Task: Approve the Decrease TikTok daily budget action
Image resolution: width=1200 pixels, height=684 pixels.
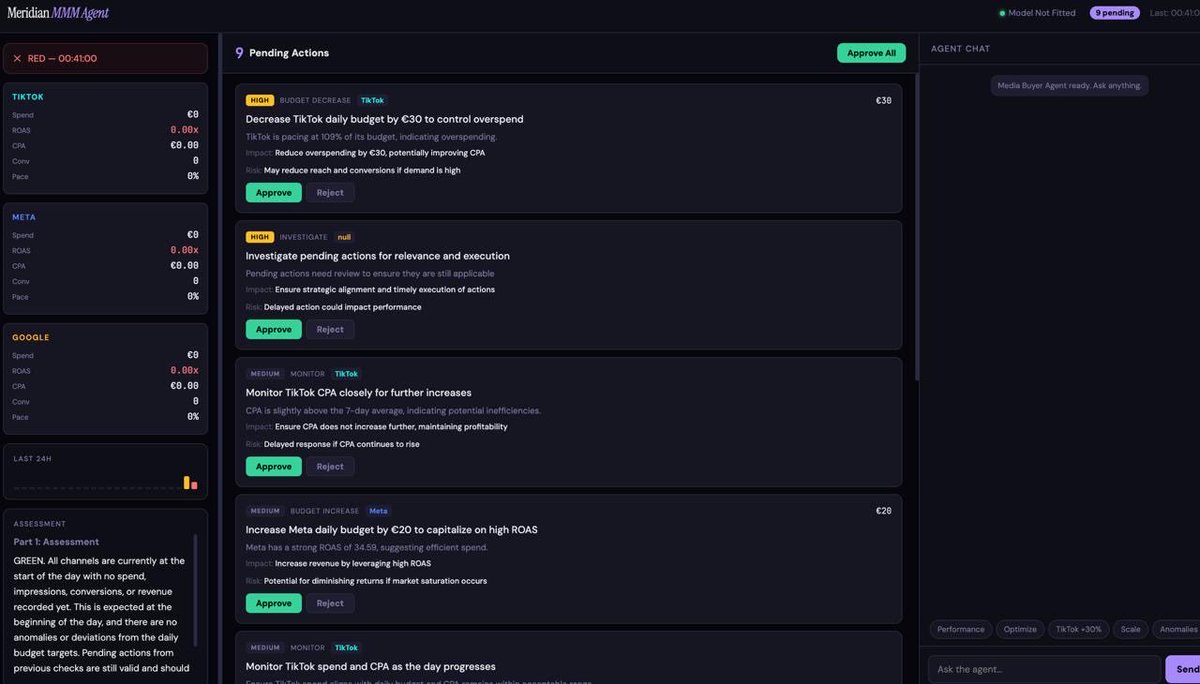Action: pos(273,193)
